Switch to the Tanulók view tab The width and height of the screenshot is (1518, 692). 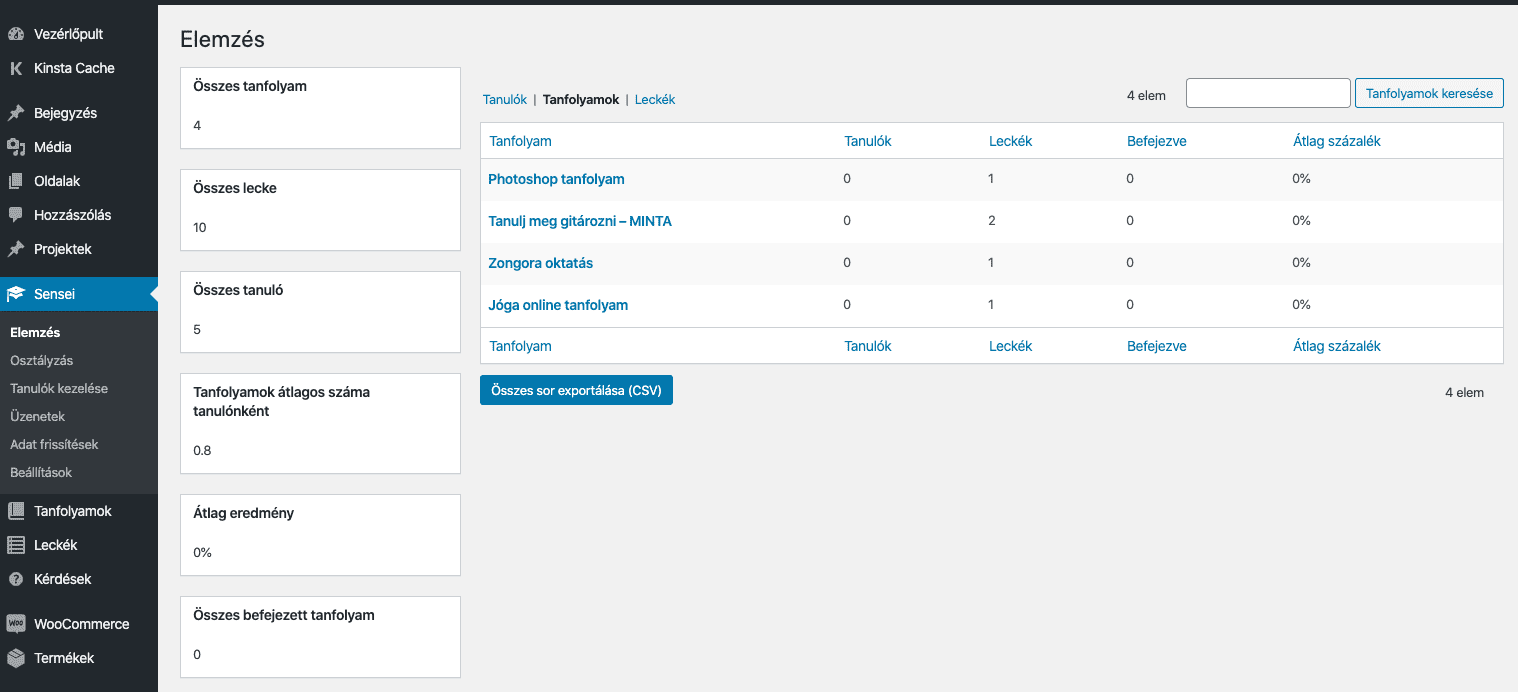point(505,100)
